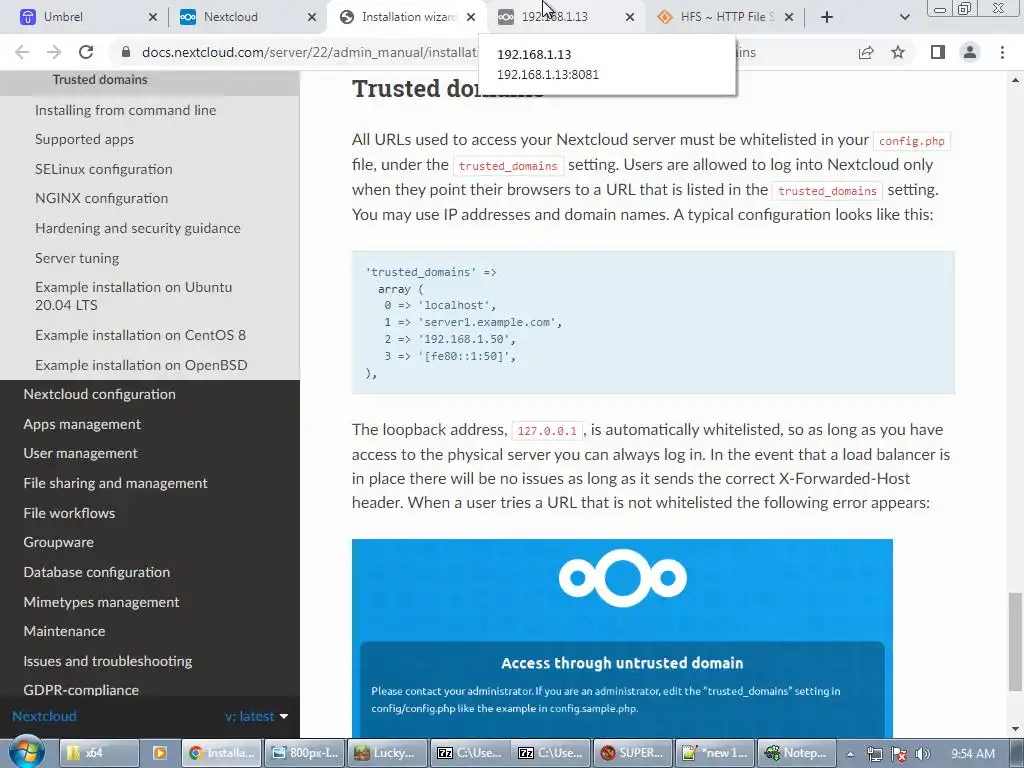Expand File sharing and management section
The height and width of the screenshot is (768, 1024).
[x=116, y=483]
